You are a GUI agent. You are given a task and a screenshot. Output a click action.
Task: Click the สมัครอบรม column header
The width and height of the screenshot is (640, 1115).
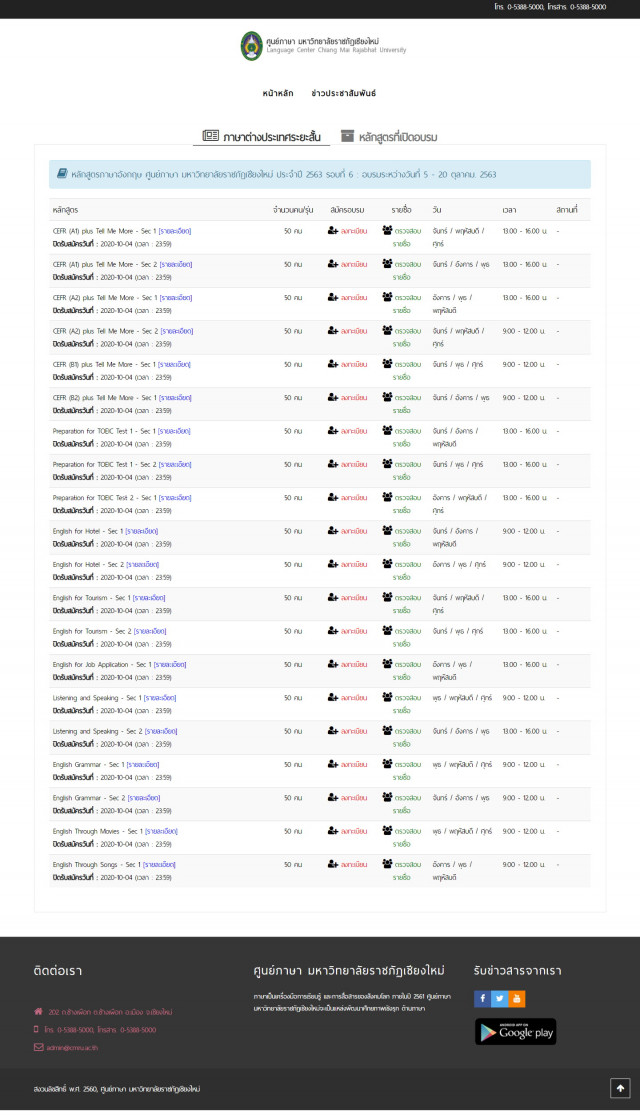(x=347, y=210)
